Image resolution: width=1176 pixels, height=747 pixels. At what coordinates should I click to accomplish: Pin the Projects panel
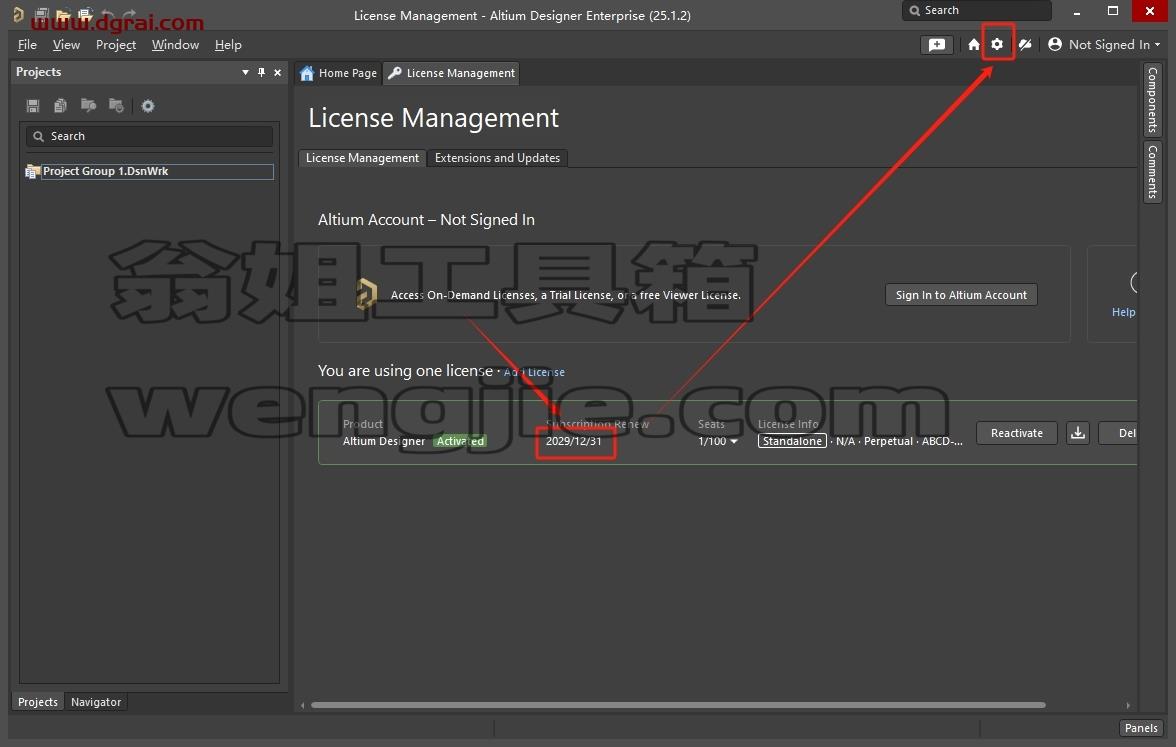261,72
